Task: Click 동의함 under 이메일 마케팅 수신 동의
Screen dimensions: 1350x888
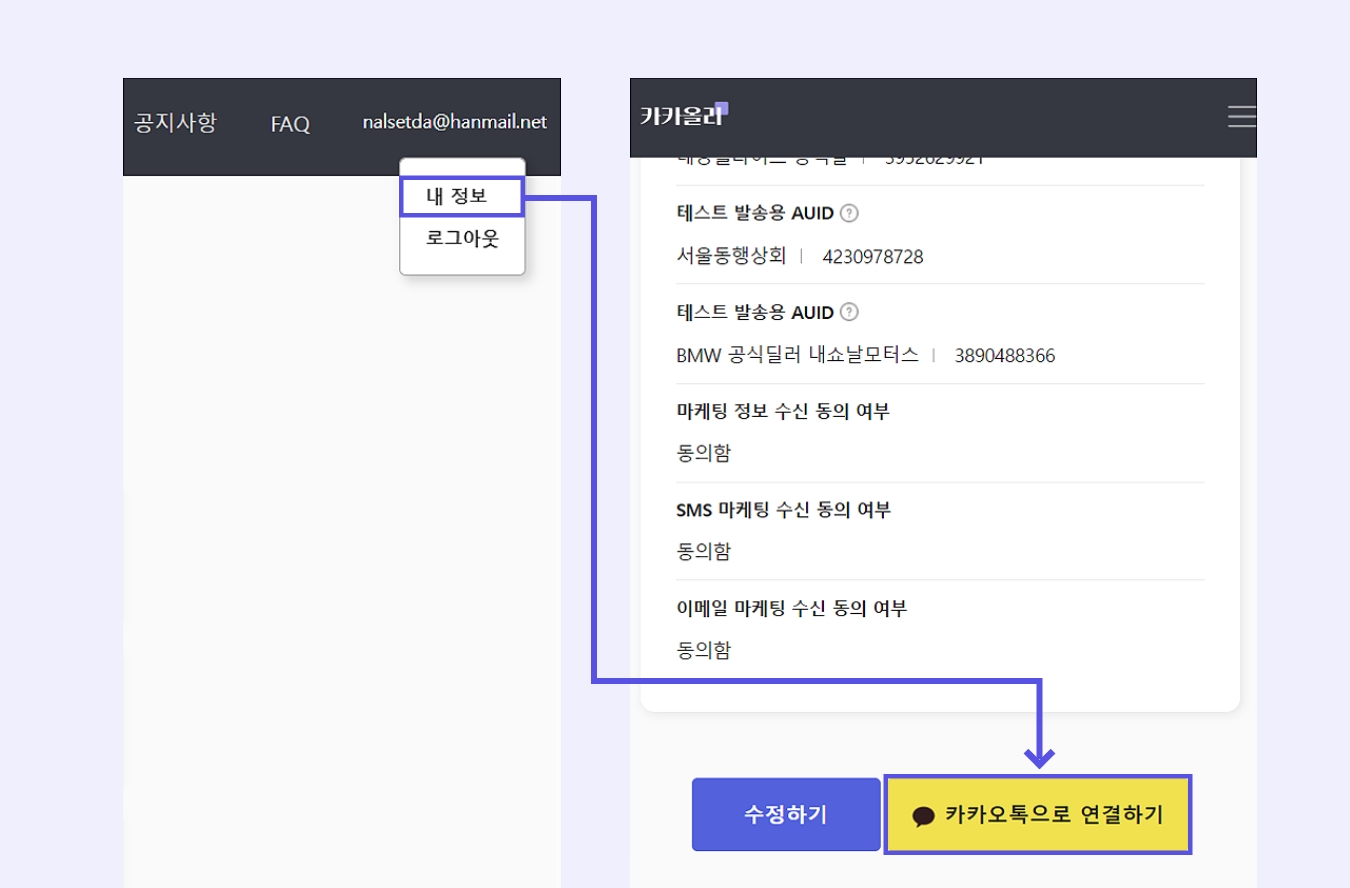Action: (704, 650)
